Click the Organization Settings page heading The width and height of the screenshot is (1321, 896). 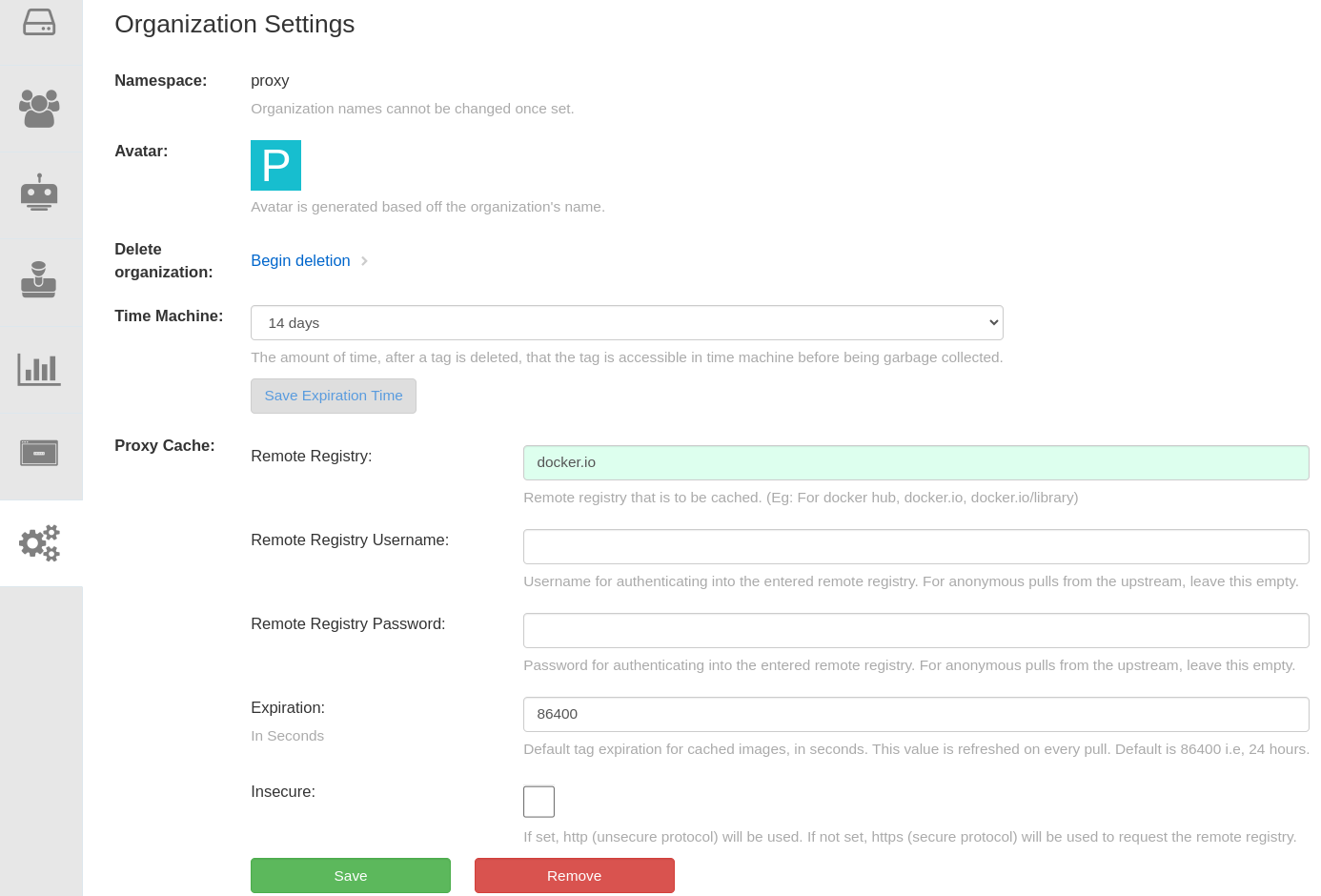pyautogui.click(x=234, y=24)
